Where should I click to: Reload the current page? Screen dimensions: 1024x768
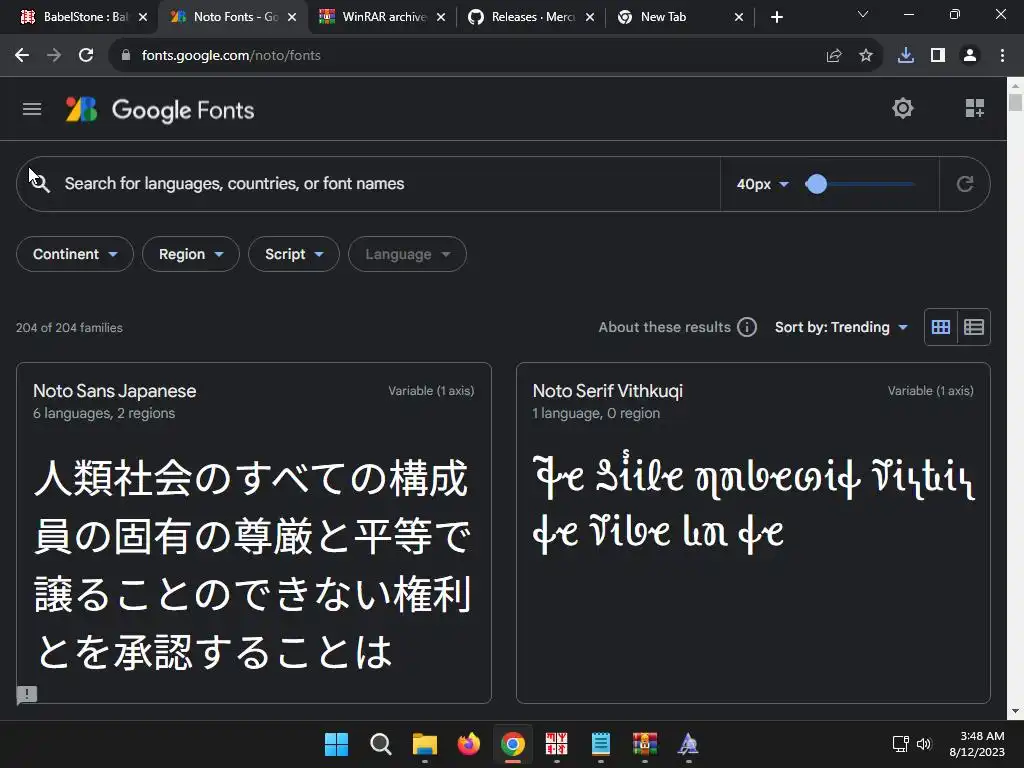(x=86, y=56)
